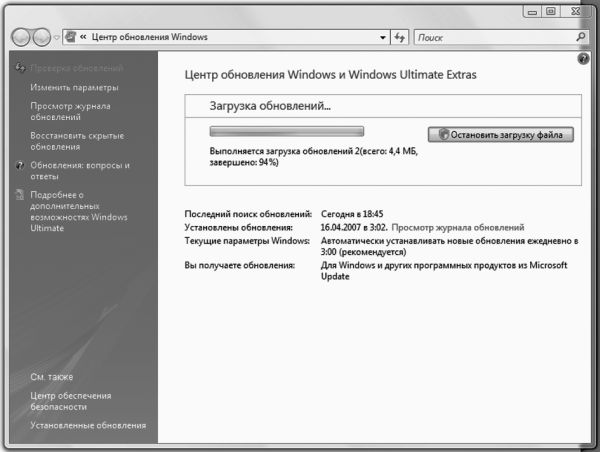Select 'Проверка обновлений' in the left sidebar

(76, 68)
